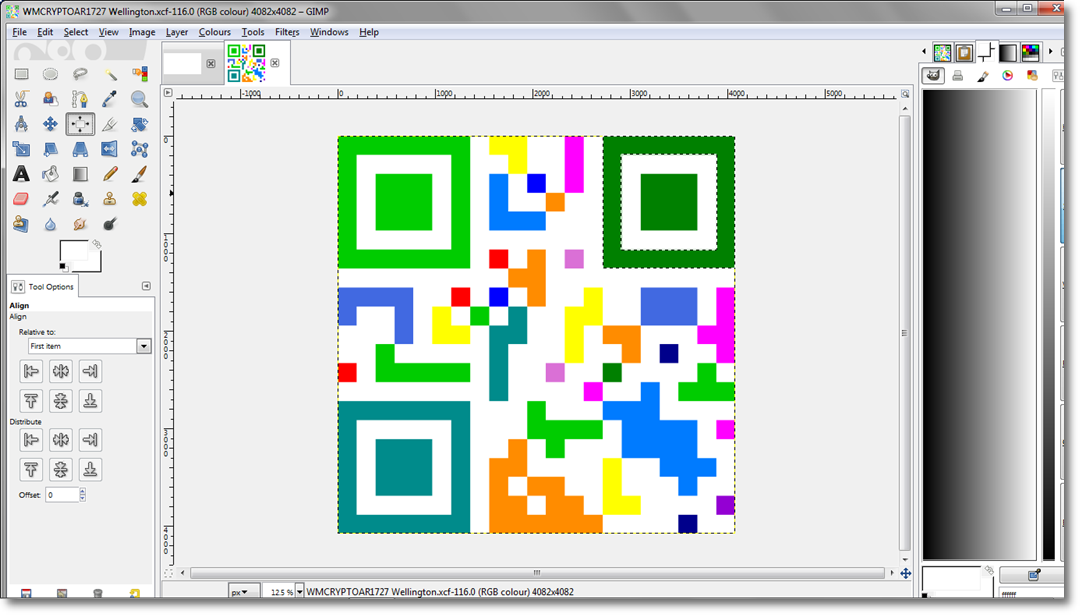Choose the Heal bandage tool

tap(139, 199)
